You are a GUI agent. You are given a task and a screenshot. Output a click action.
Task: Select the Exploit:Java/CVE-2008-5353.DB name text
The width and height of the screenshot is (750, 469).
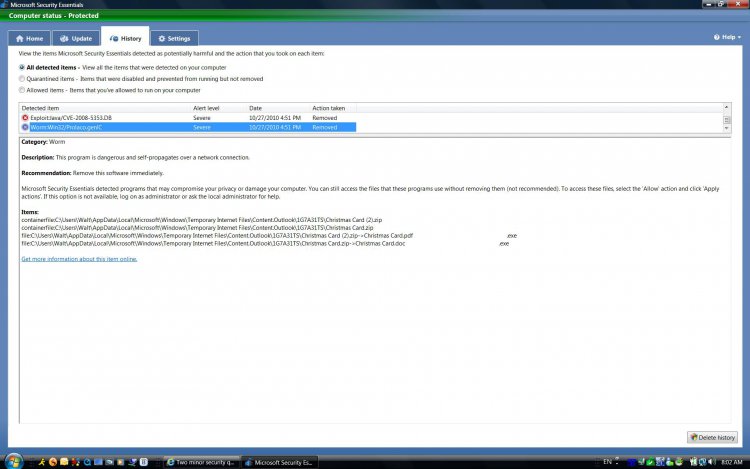71,118
